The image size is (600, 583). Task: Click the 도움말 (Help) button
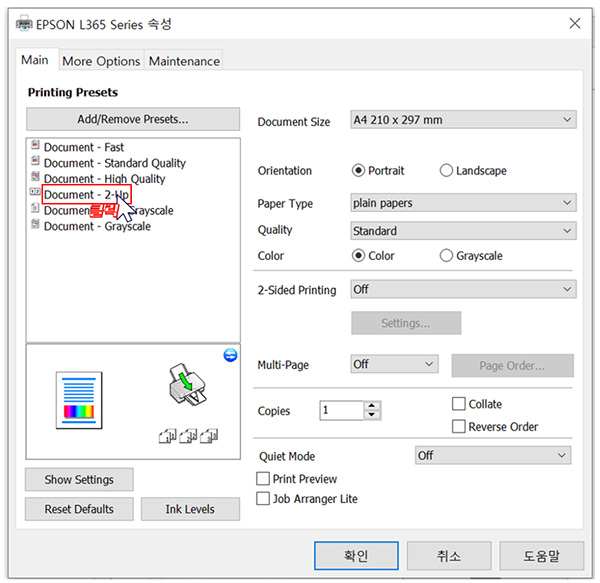coord(541,555)
